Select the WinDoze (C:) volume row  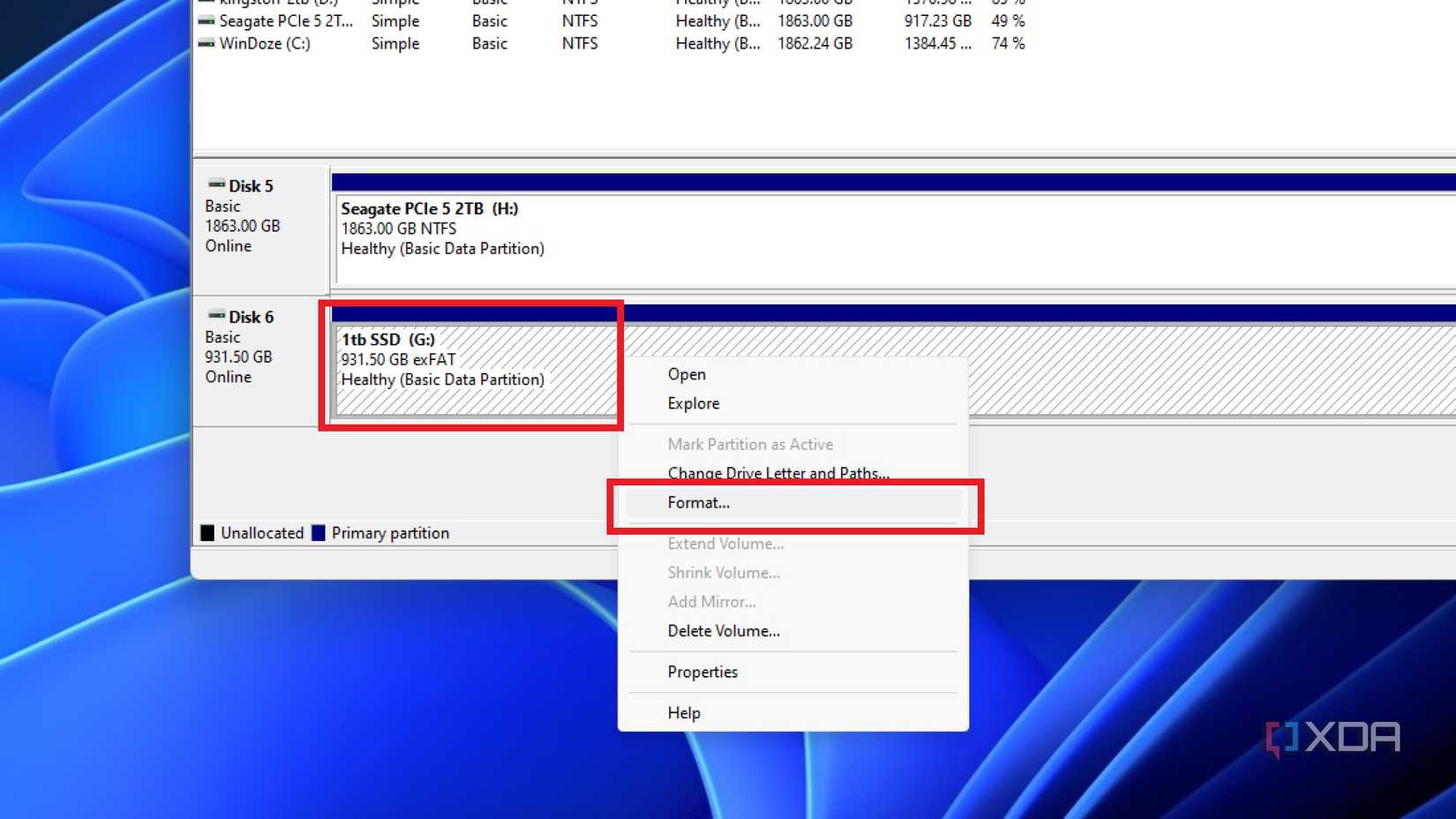pyautogui.click(x=612, y=43)
